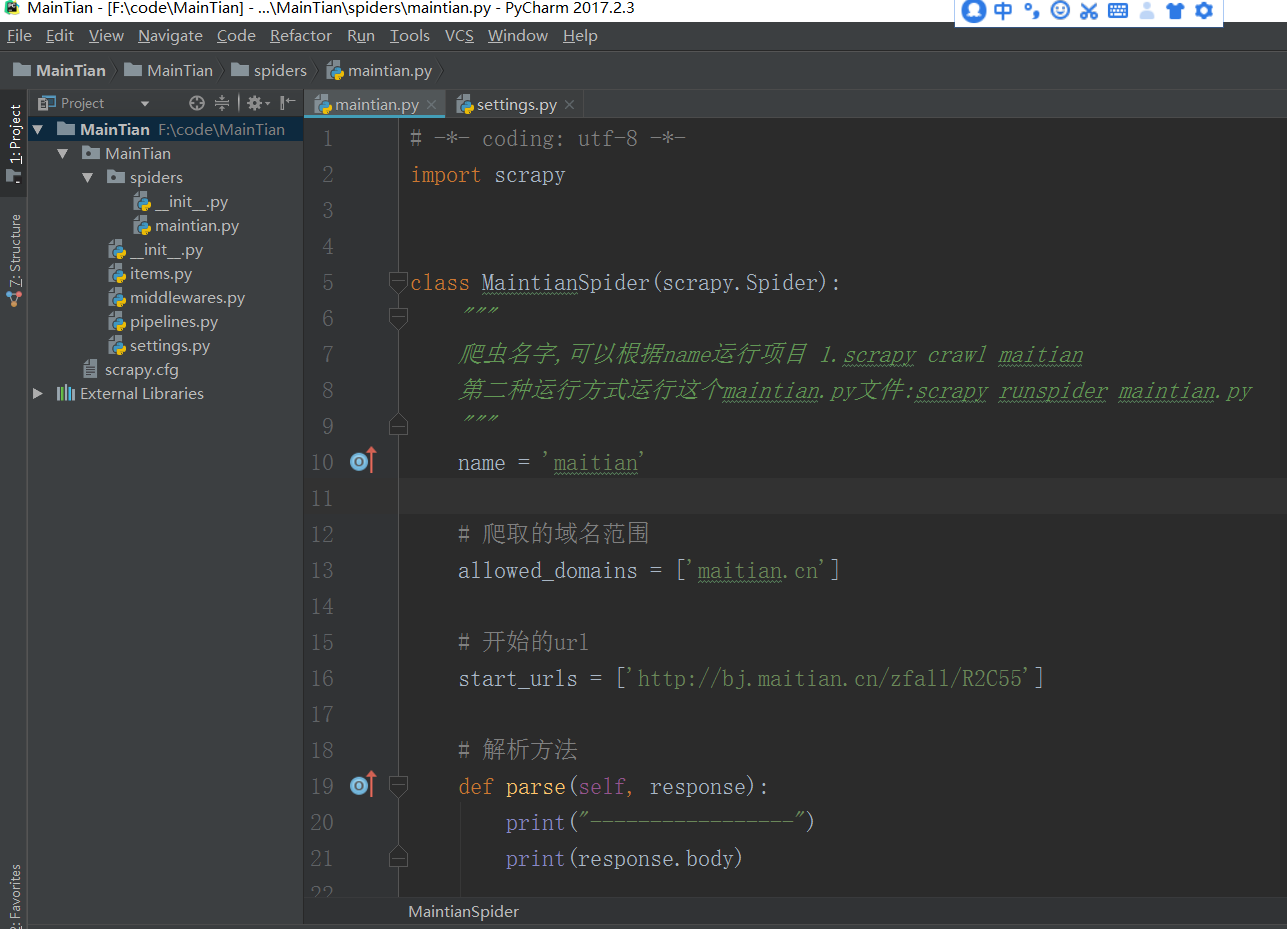
Task: Click the override marker beside the name line
Action: [362, 462]
